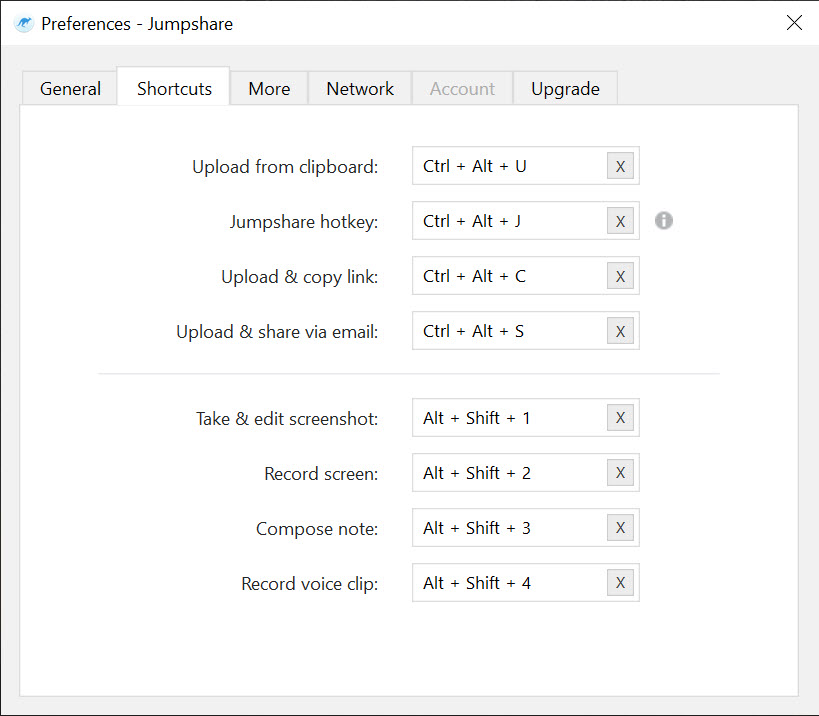Clear the Jumpshare hotkey shortcut
The width and height of the screenshot is (819, 716).
tap(620, 221)
